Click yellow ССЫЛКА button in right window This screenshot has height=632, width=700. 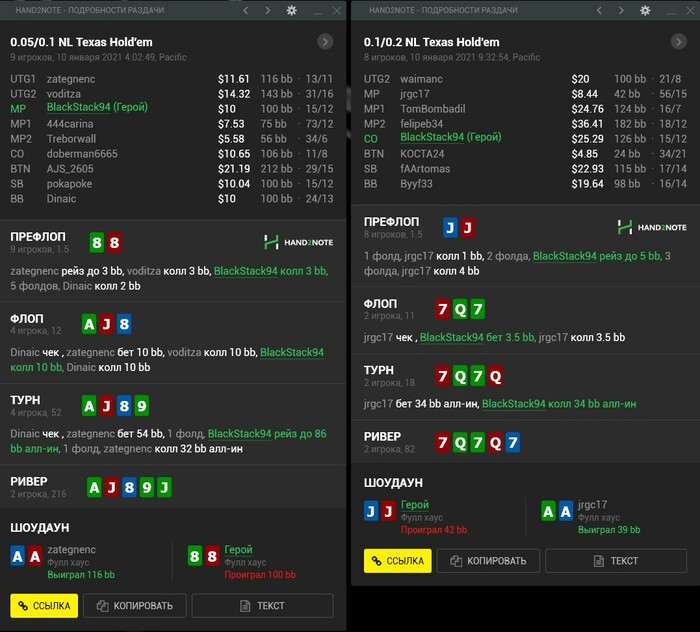point(398,561)
